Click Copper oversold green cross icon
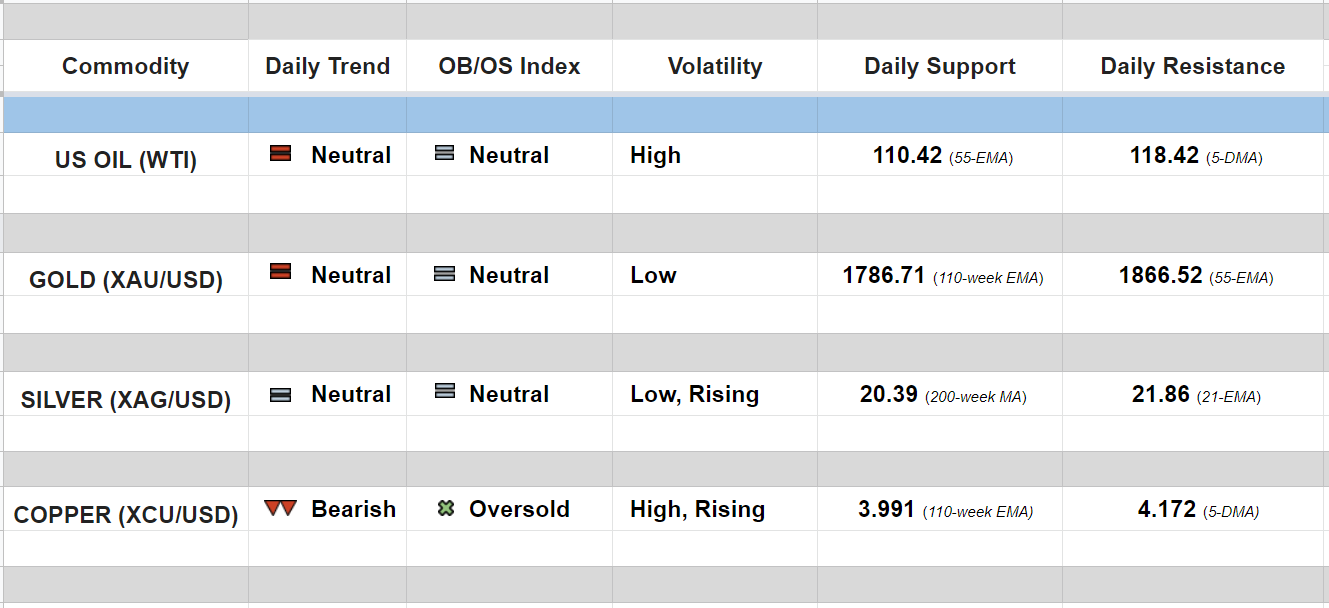 coord(446,509)
